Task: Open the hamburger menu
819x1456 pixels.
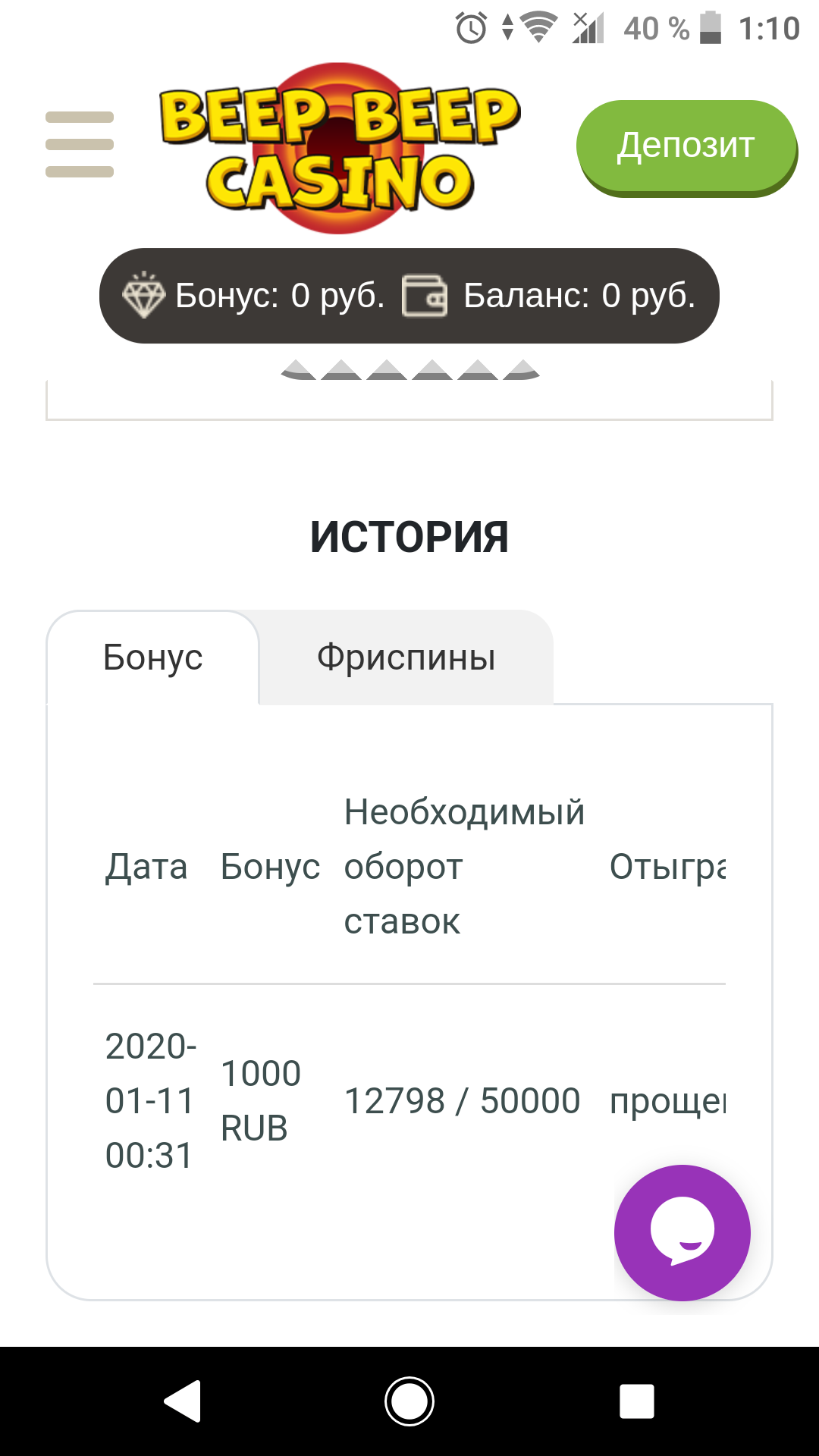Action: [x=80, y=144]
